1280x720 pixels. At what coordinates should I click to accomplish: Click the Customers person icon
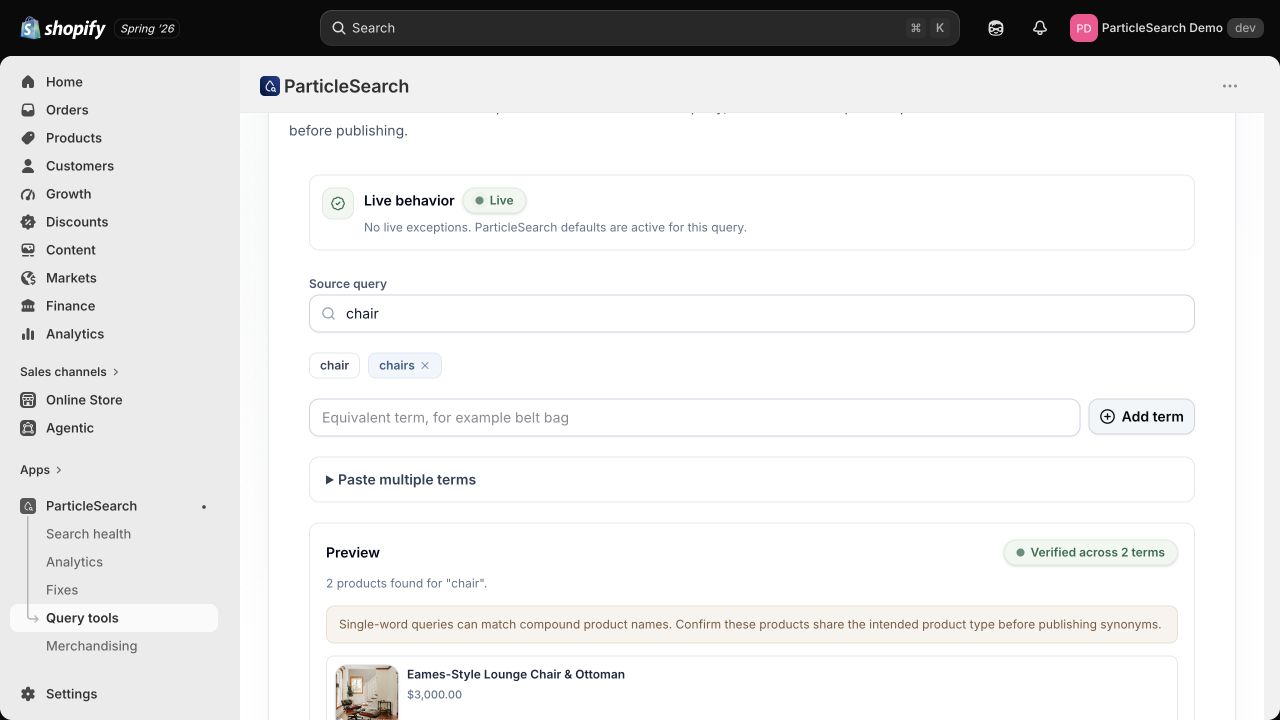tap(28, 166)
